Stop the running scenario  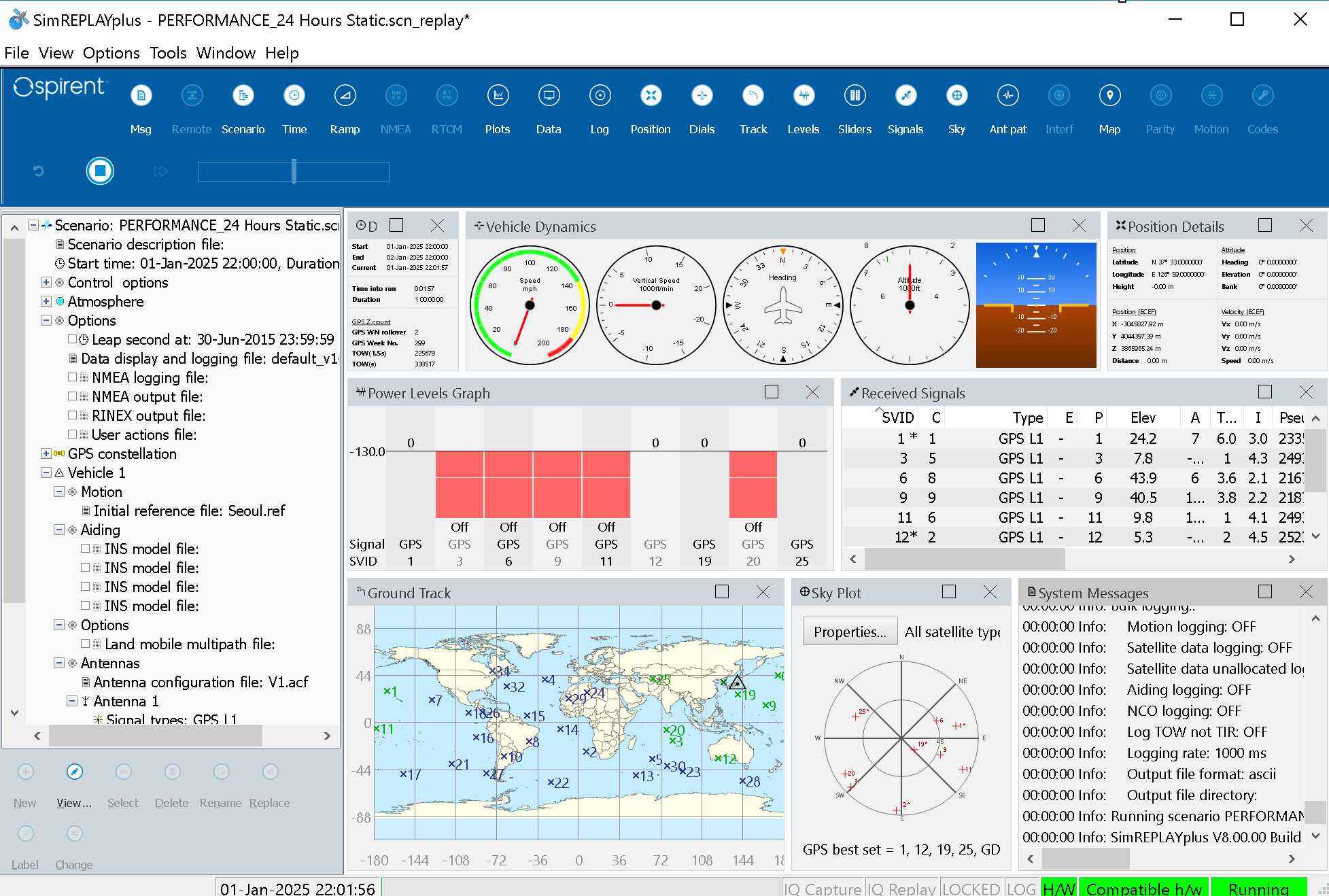pyautogui.click(x=100, y=171)
